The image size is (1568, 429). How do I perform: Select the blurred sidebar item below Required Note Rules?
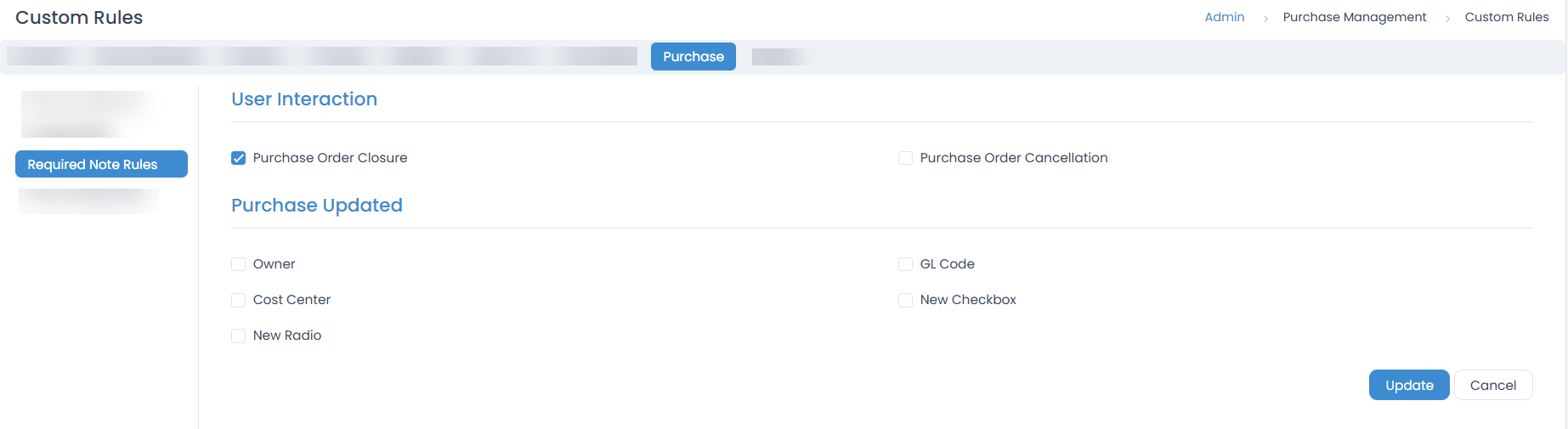(x=88, y=201)
